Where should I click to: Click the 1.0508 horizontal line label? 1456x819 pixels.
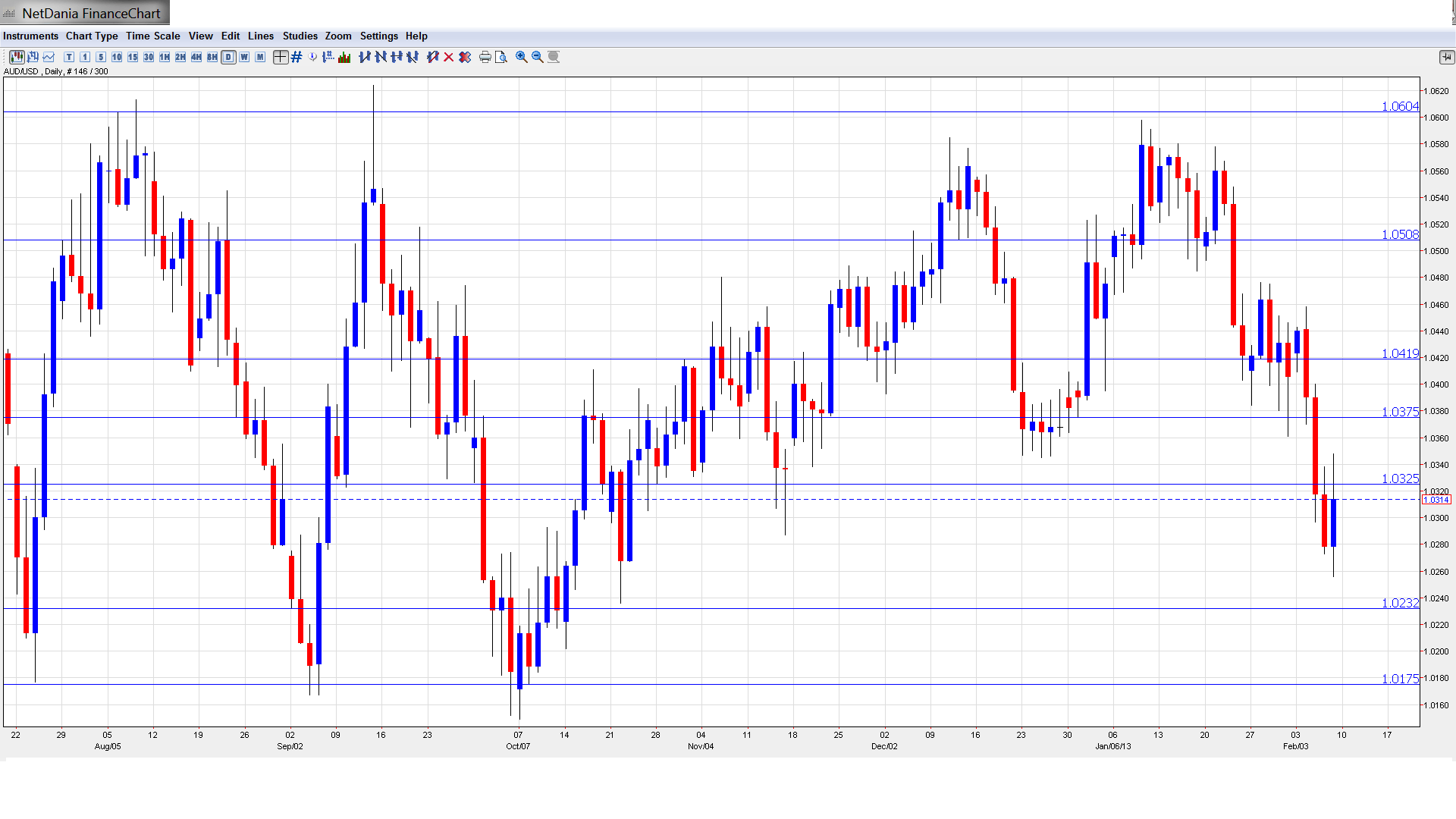pos(1399,234)
